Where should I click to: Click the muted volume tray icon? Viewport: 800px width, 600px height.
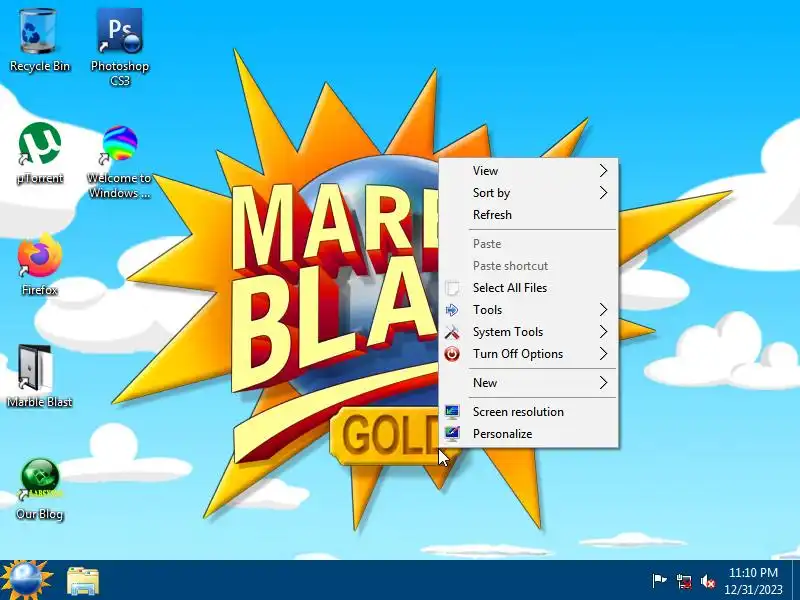(708, 581)
